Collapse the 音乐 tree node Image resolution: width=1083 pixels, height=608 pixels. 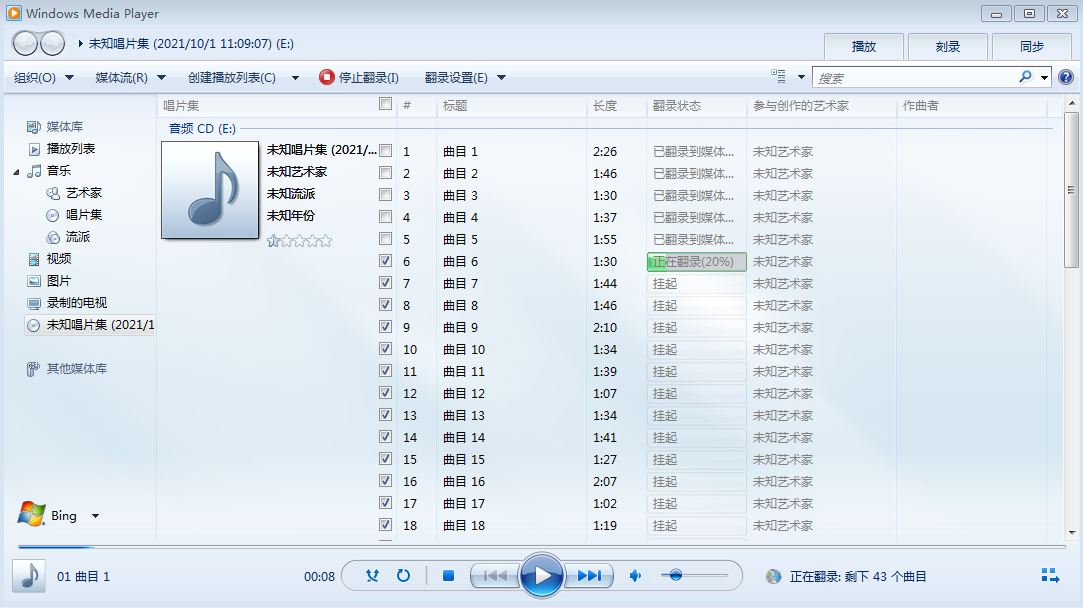click(x=17, y=172)
